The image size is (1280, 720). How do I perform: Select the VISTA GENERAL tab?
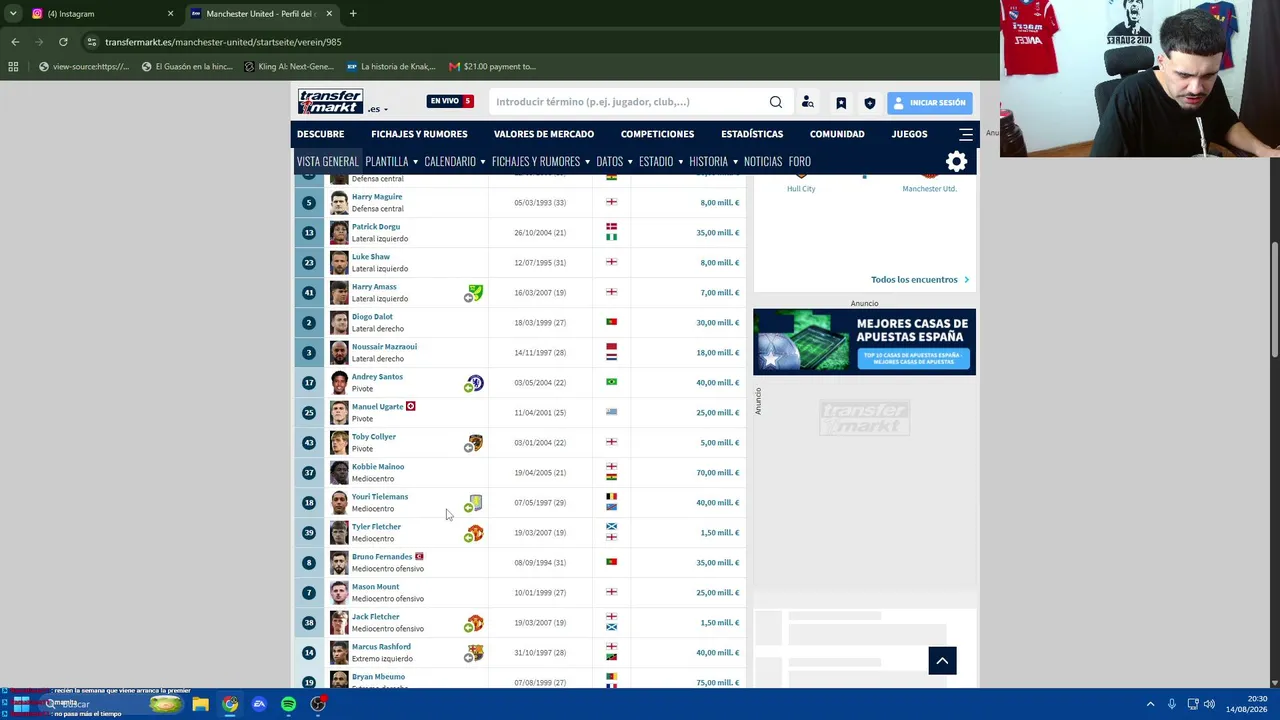[327, 162]
